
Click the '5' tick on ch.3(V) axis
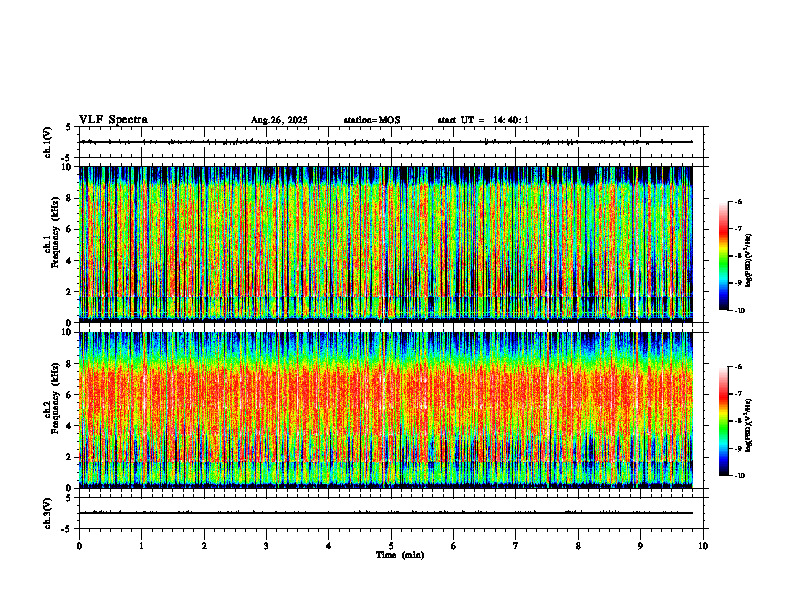pos(69,498)
